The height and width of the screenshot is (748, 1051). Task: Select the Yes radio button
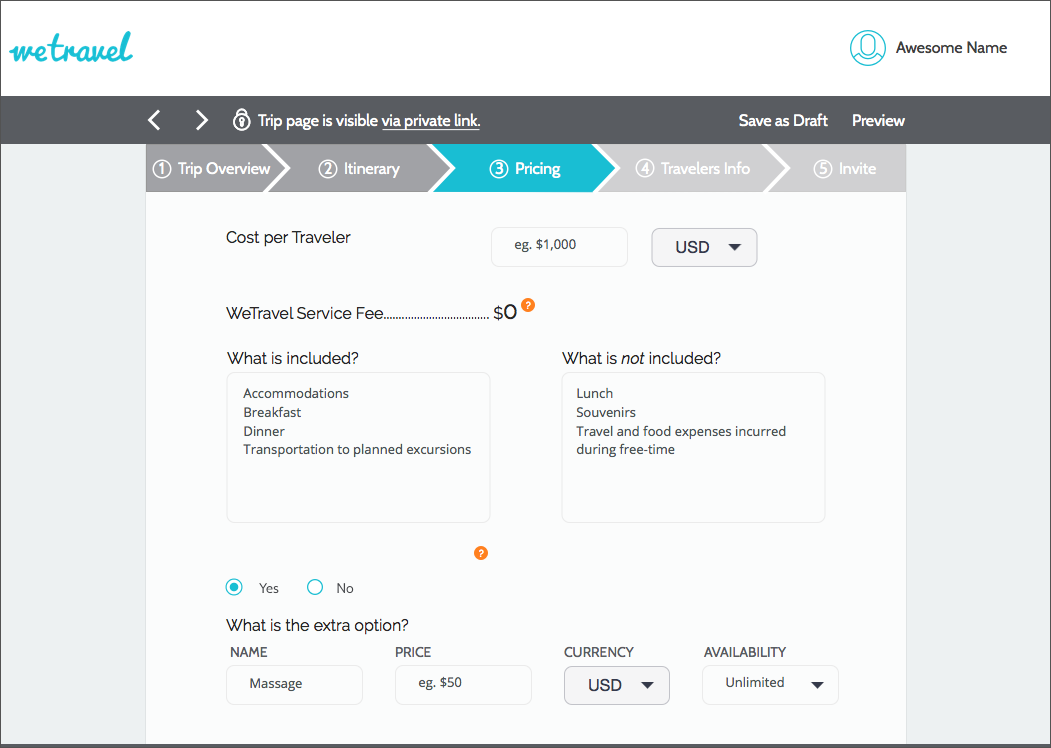click(234, 587)
